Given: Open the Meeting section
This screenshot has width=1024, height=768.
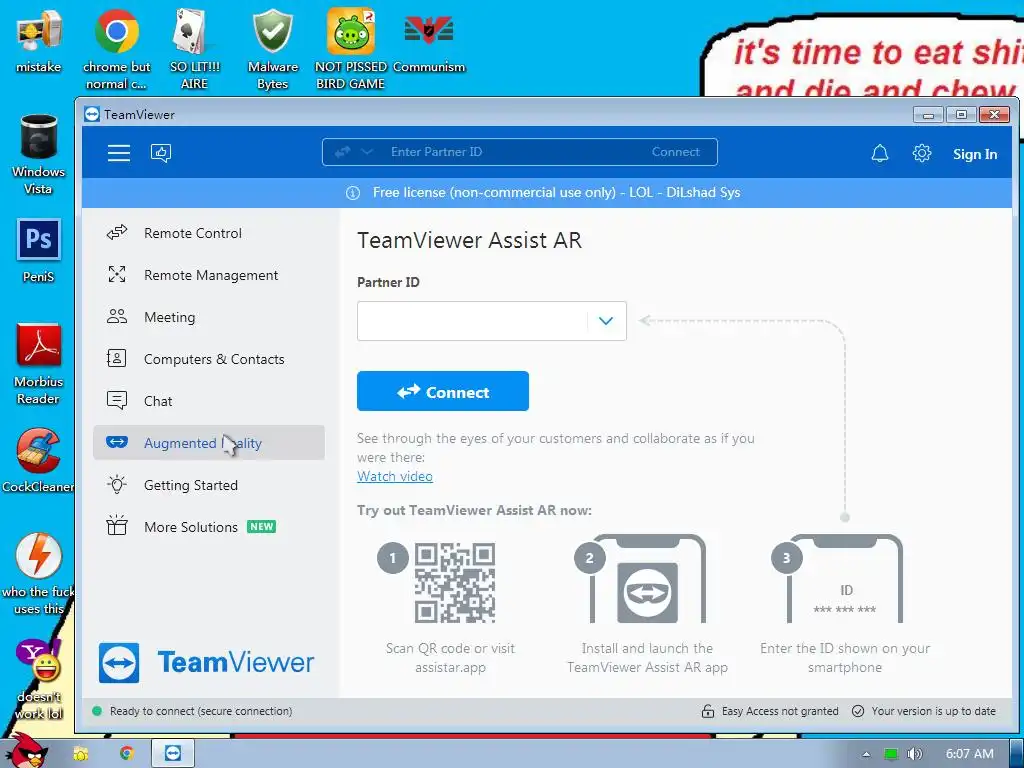Looking at the screenshot, I should 208,317.
